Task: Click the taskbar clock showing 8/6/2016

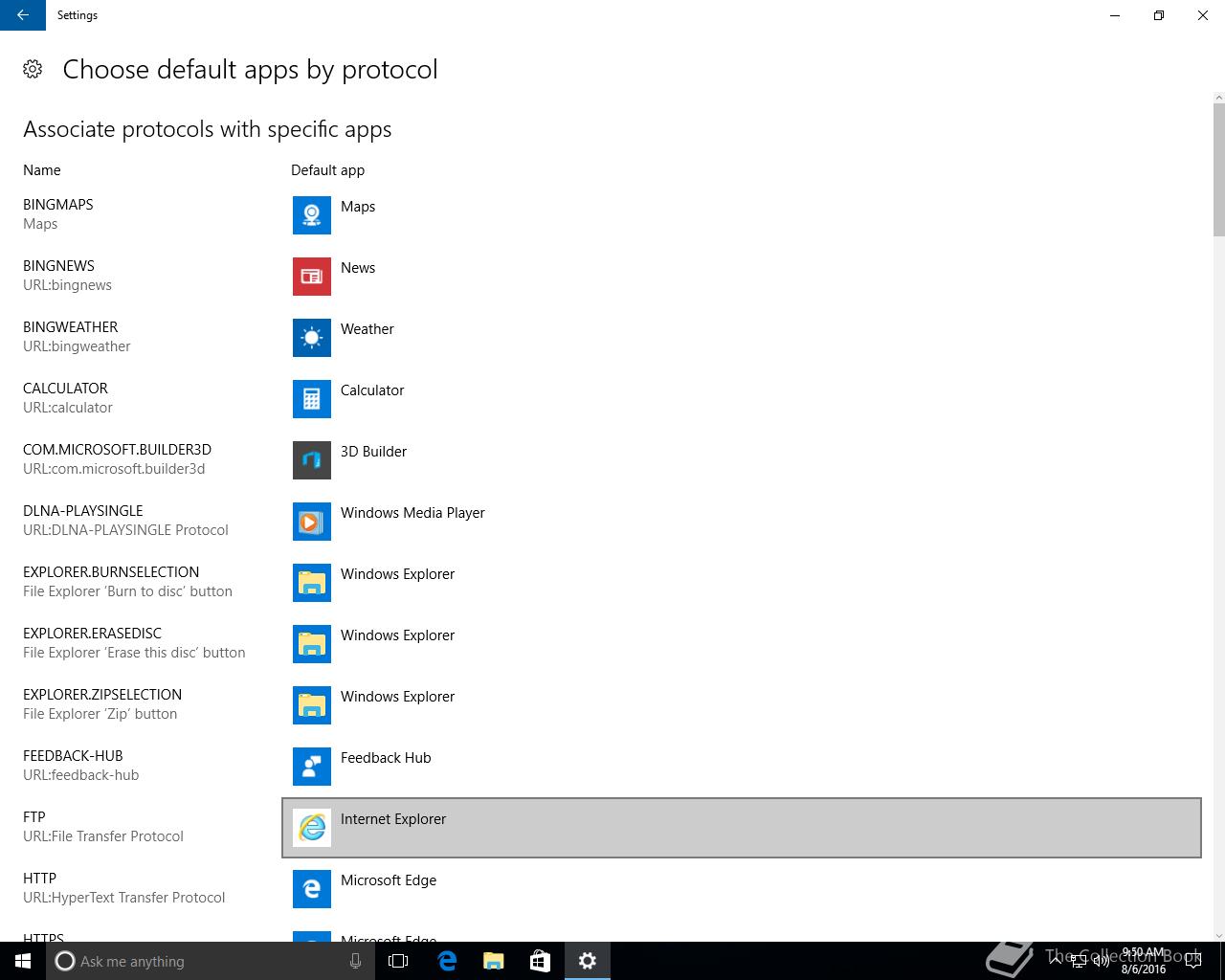Action: (x=1144, y=961)
